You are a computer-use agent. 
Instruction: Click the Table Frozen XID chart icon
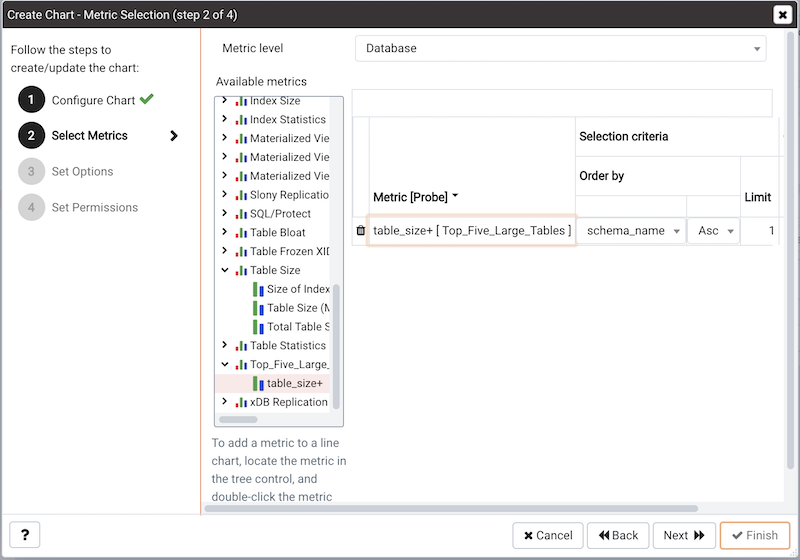click(x=241, y=252)
